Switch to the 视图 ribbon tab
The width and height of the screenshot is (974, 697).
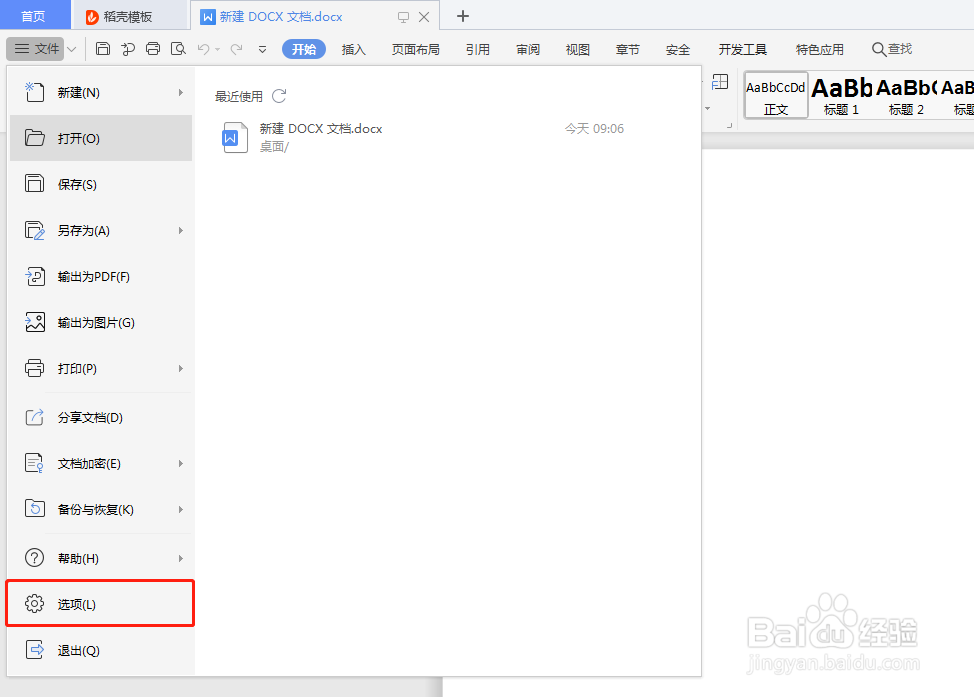pos(578,49)
